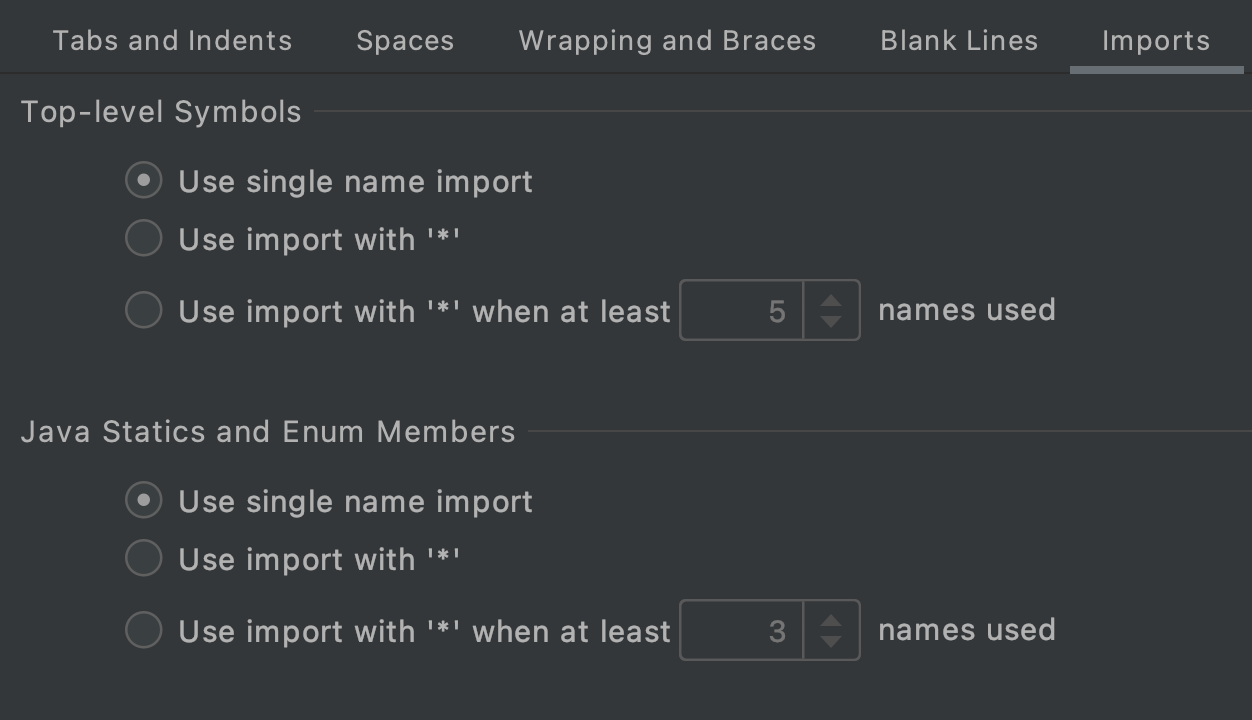Select the Imports tab
Screen dimensions: 1252x720
point(1156,40)
